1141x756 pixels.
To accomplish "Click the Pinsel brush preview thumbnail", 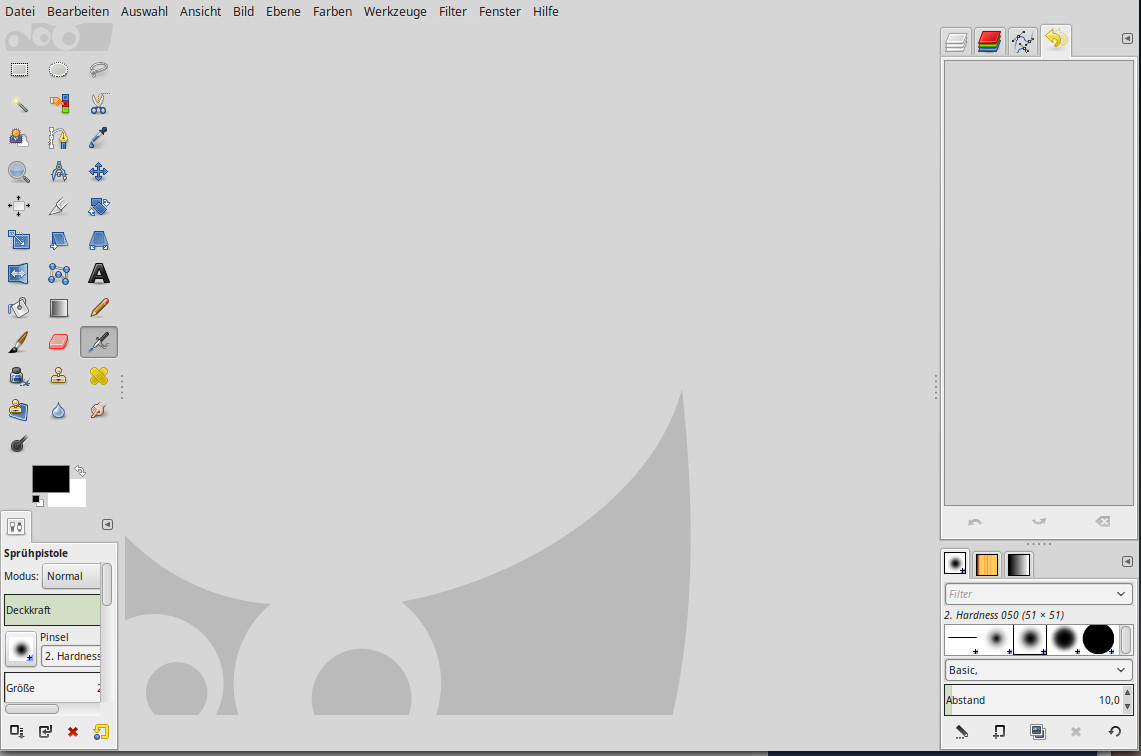I will pyautogui.click(x=21, y=648).
